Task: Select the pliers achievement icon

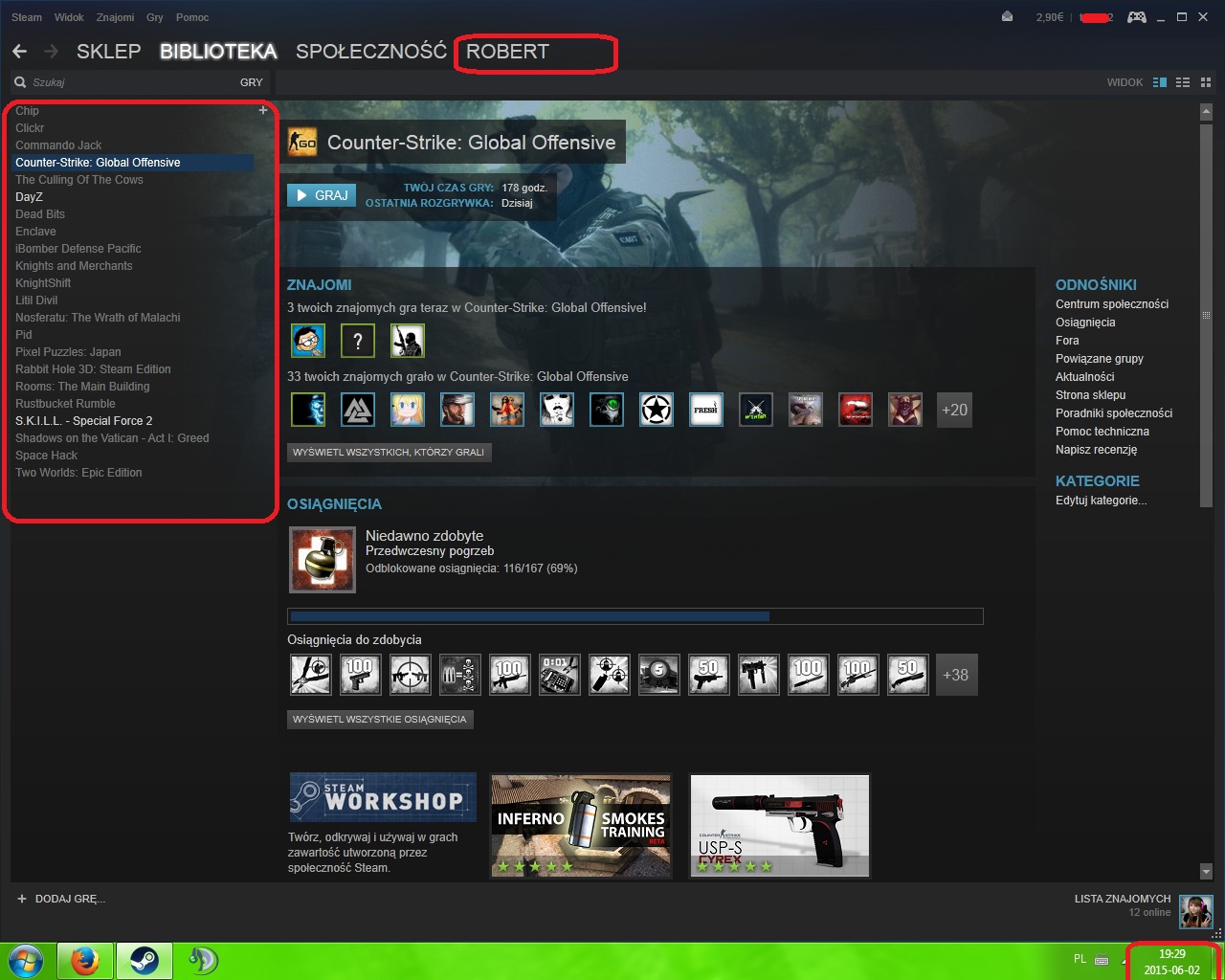Action: [310, 675]
